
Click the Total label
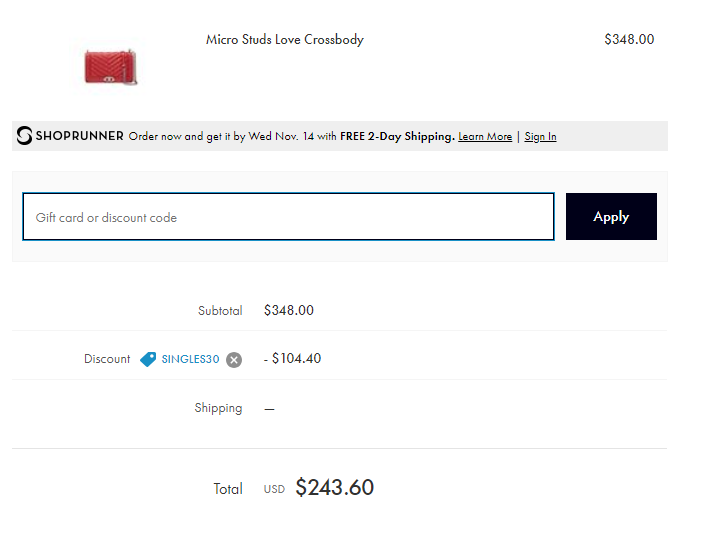228,489
